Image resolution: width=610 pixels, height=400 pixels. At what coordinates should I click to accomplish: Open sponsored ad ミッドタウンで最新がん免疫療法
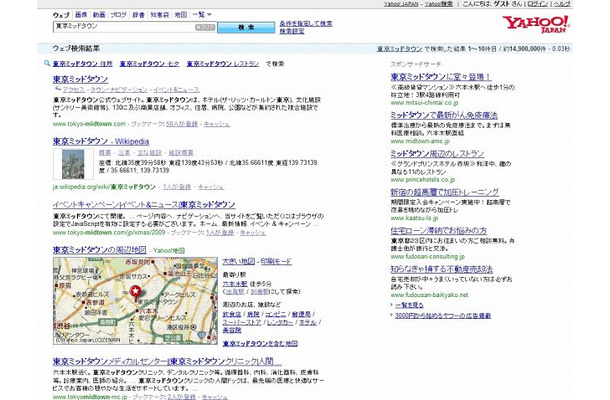point(444,115)
